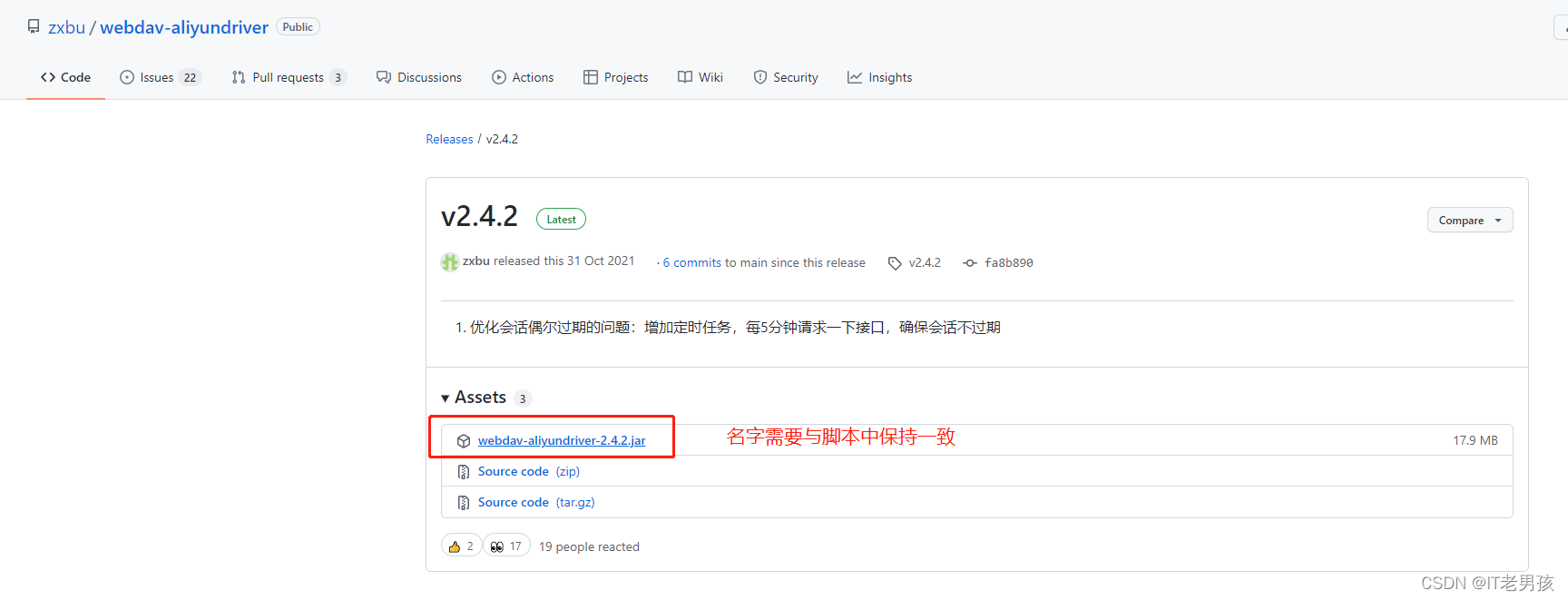The image size is (1568, 600).
Task: Download webdav-aliyundriver-2.4.2.jar
Action: pyautogui.click(x=562, y=440)
